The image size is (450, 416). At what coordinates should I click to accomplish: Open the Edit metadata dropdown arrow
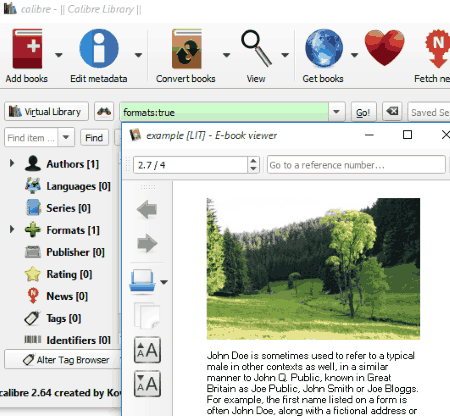[138, 55]
